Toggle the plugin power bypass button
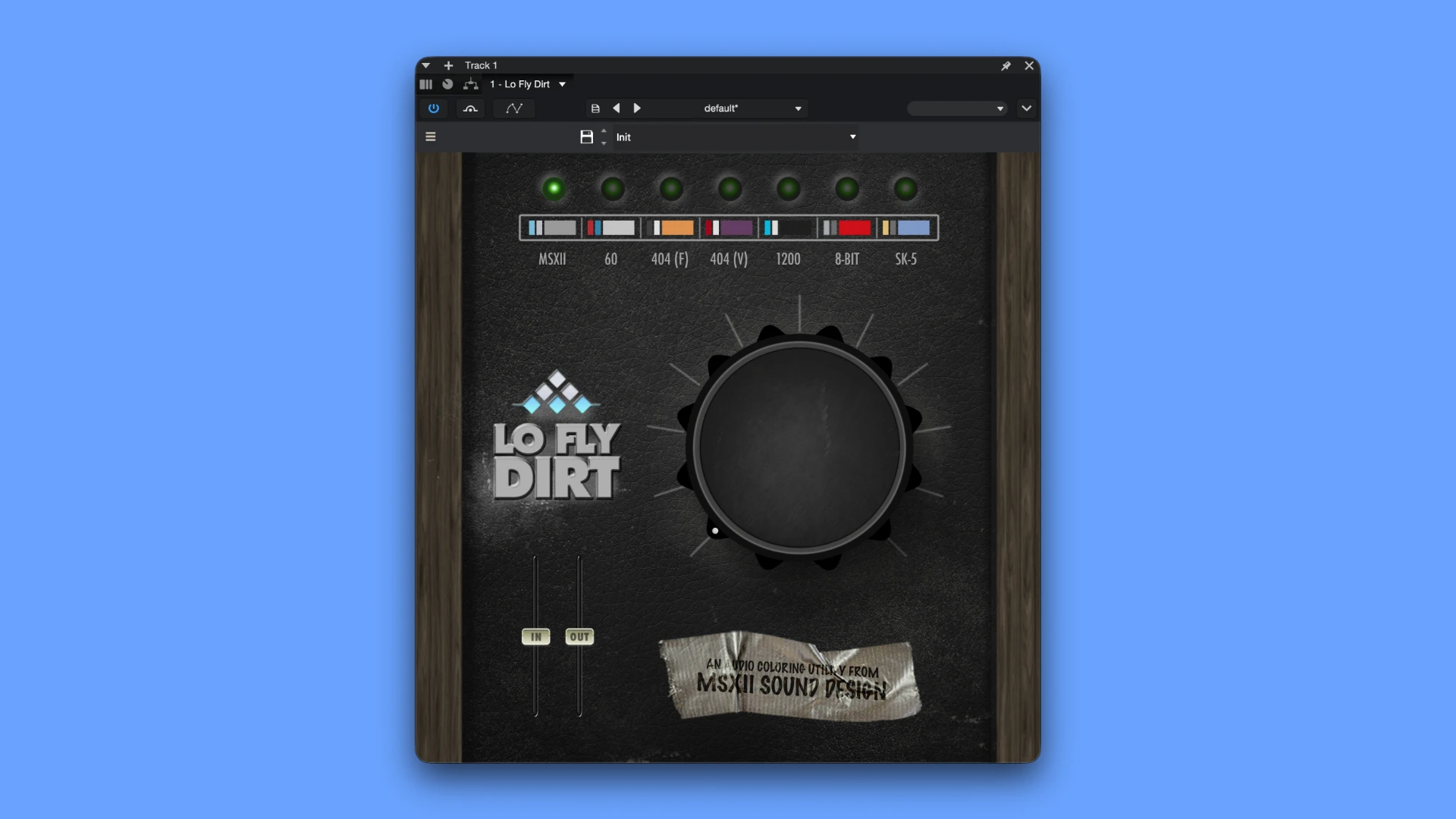The image size is (1456, 819). coord(434,108)
